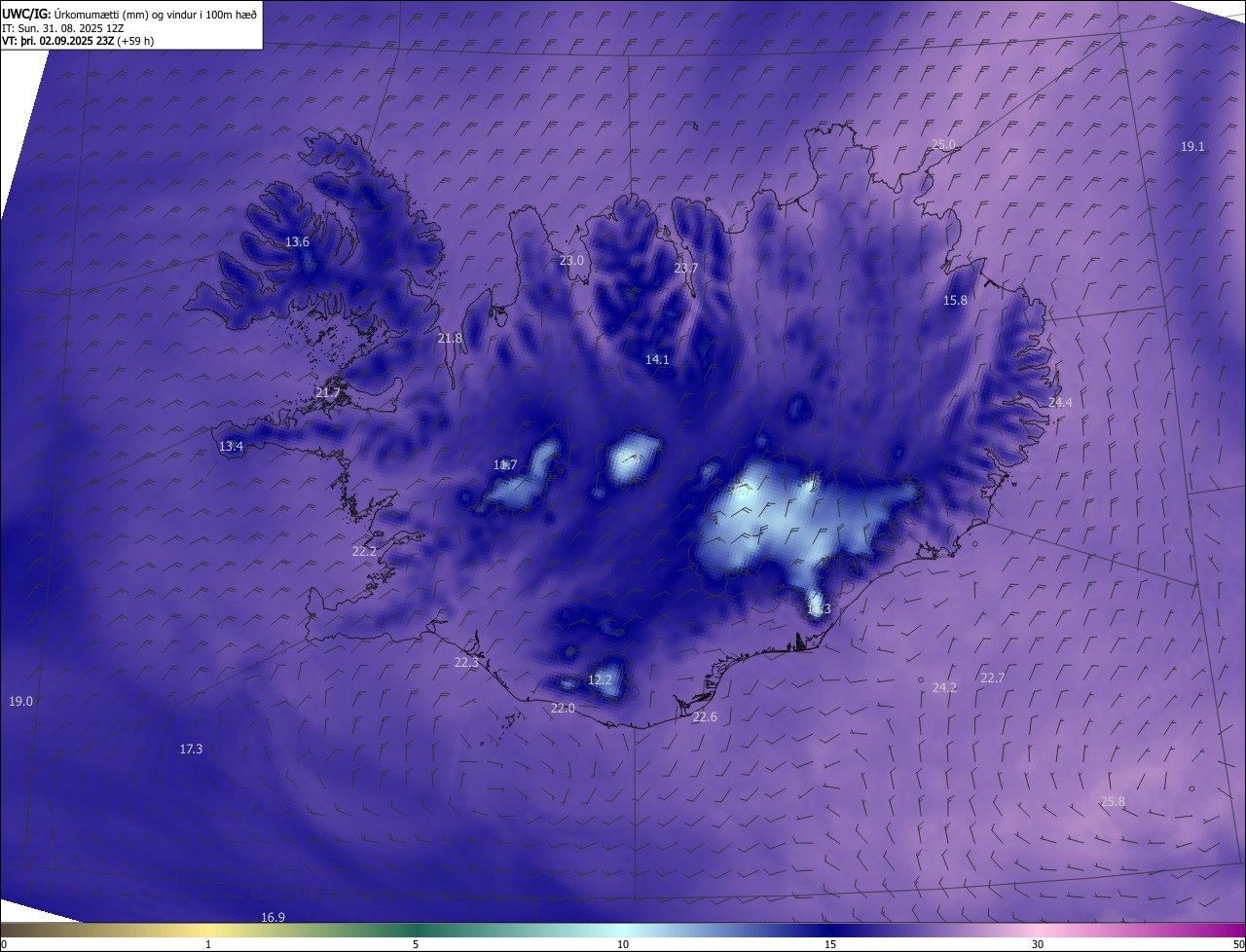The width and height of the screenshot is (1246, 952).
Task: Click the 19.1 value at the upper right
Action: (x=1192, y=147)
